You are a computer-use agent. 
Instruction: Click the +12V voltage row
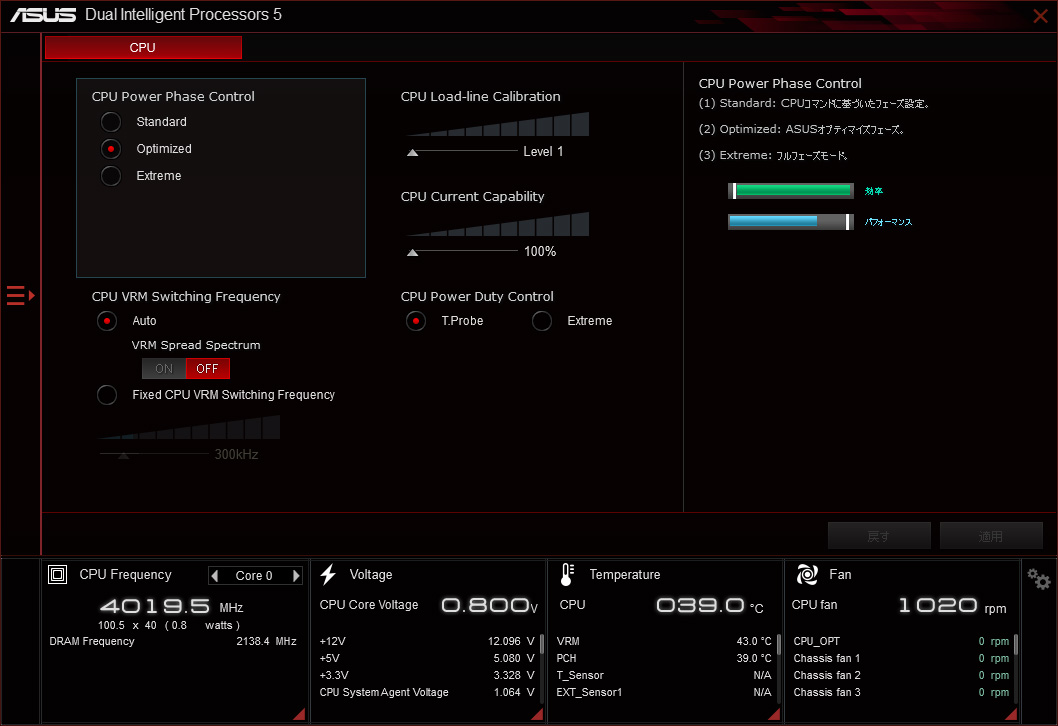pyautogui.click(x=427, y=641)
